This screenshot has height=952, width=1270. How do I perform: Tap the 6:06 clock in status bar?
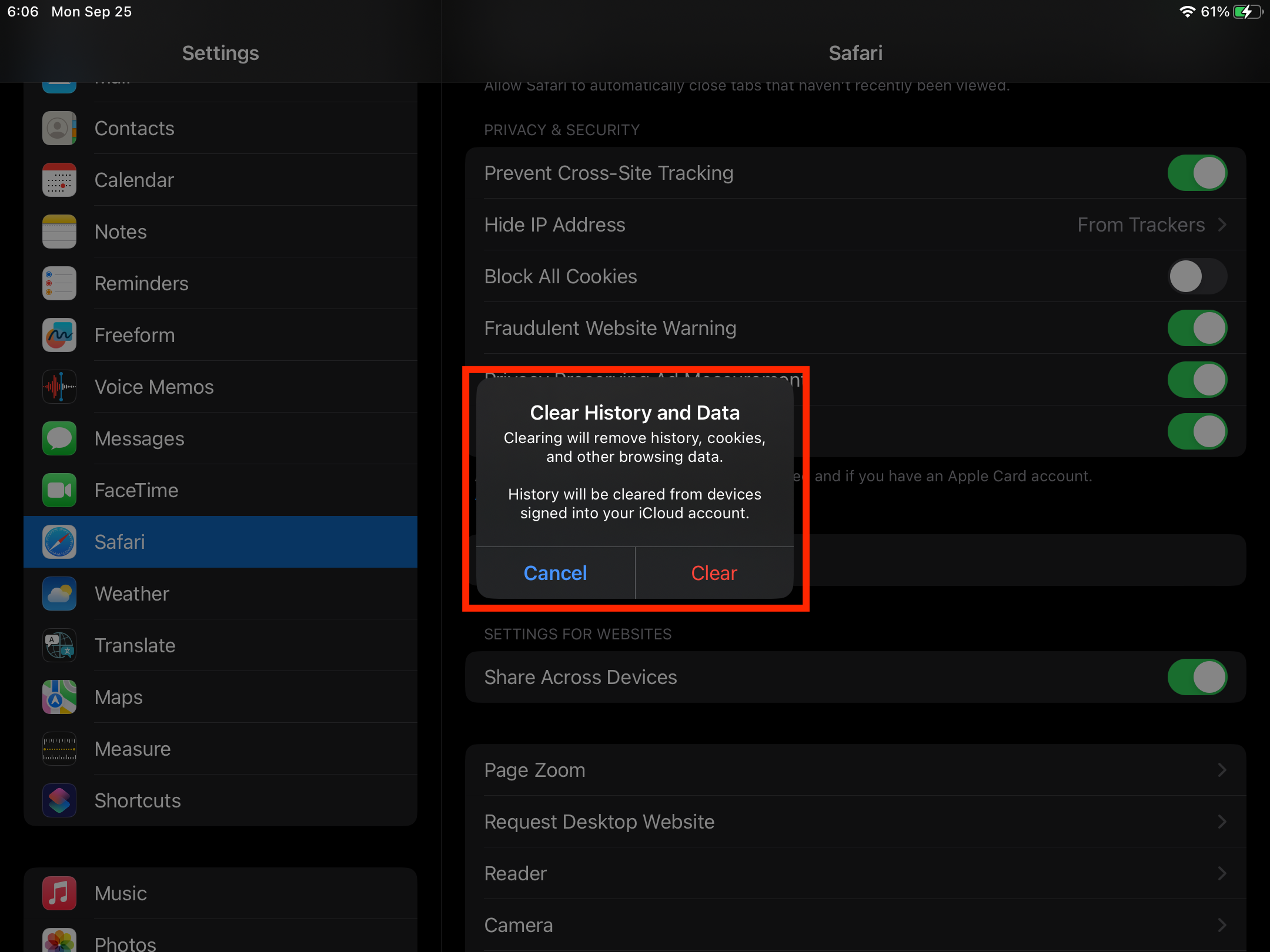coord(23,12)
